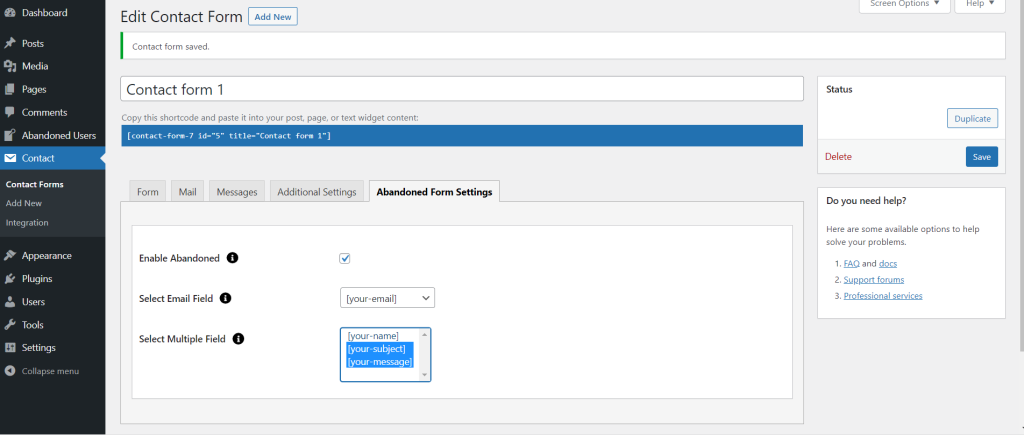Open the Abandoned Users menu label

[x=59, y=135]
